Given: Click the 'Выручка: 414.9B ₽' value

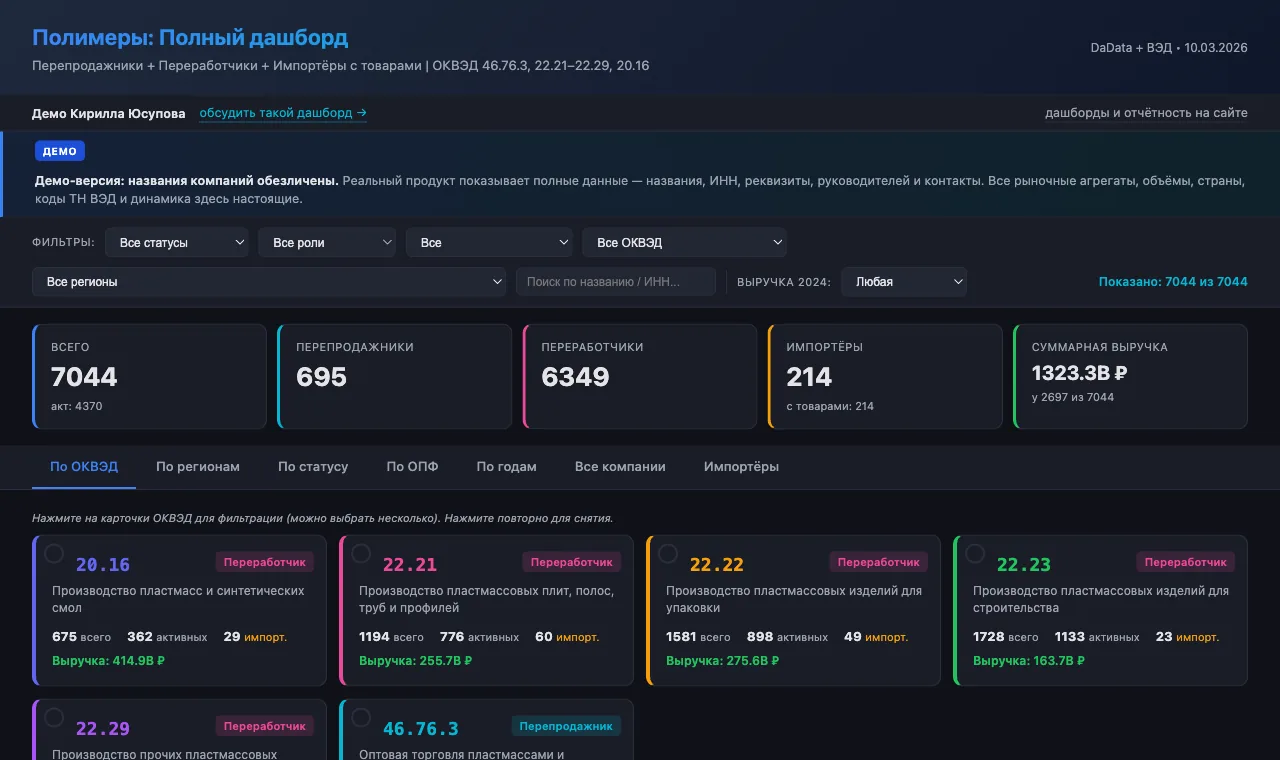Looking at the screenshot, I should [109, 661].
